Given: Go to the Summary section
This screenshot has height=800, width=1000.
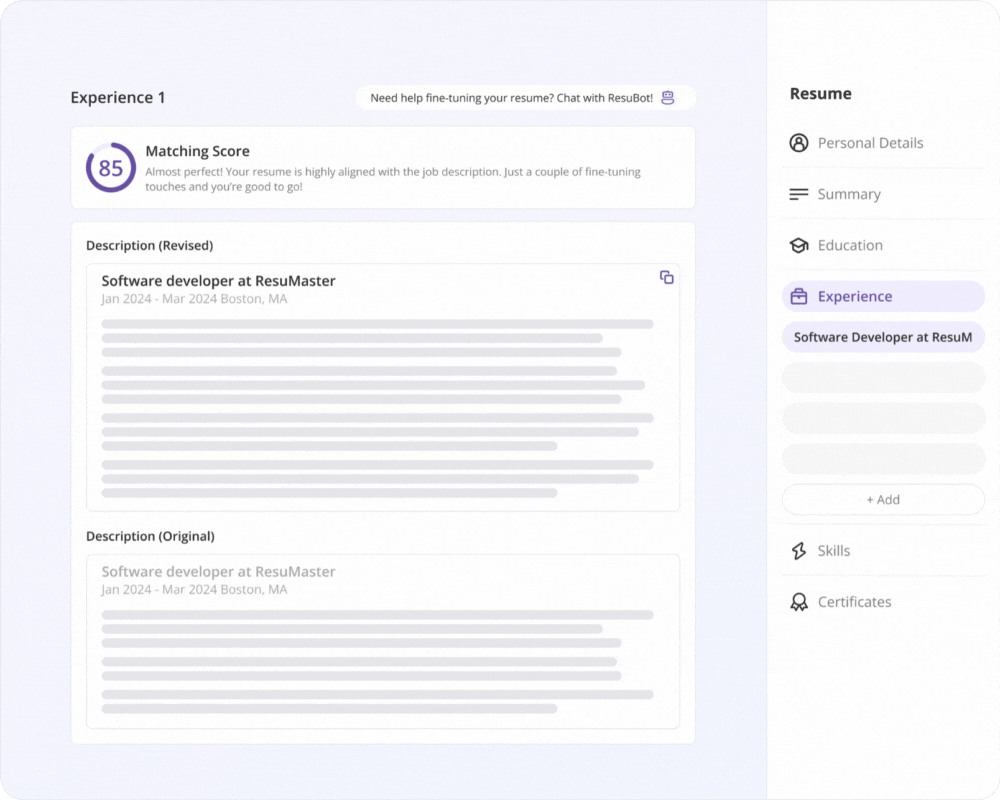Looking at the screenshot, I should tap(849, 194).
